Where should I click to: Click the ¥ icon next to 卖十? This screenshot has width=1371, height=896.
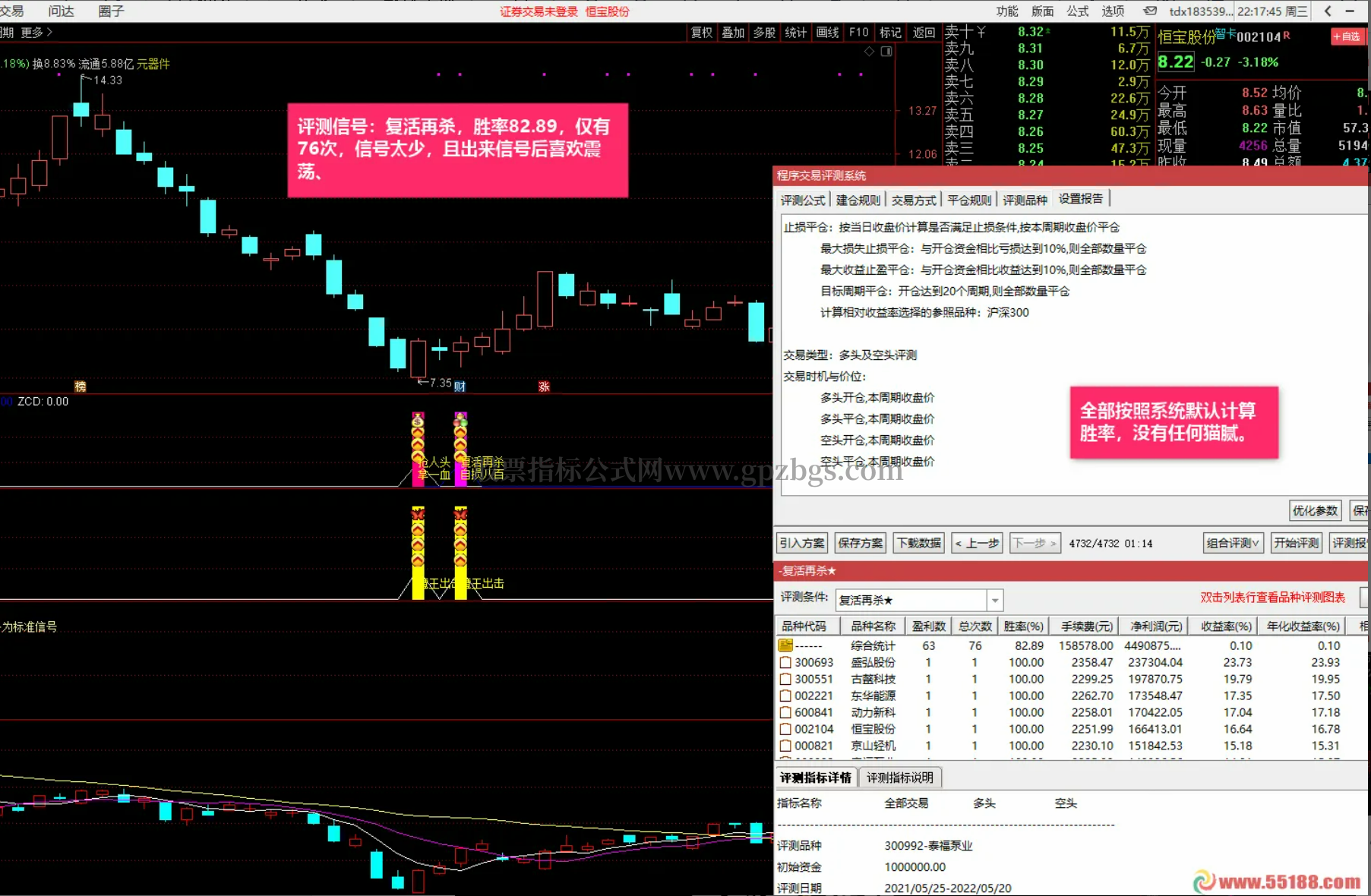tap(981, 31)
